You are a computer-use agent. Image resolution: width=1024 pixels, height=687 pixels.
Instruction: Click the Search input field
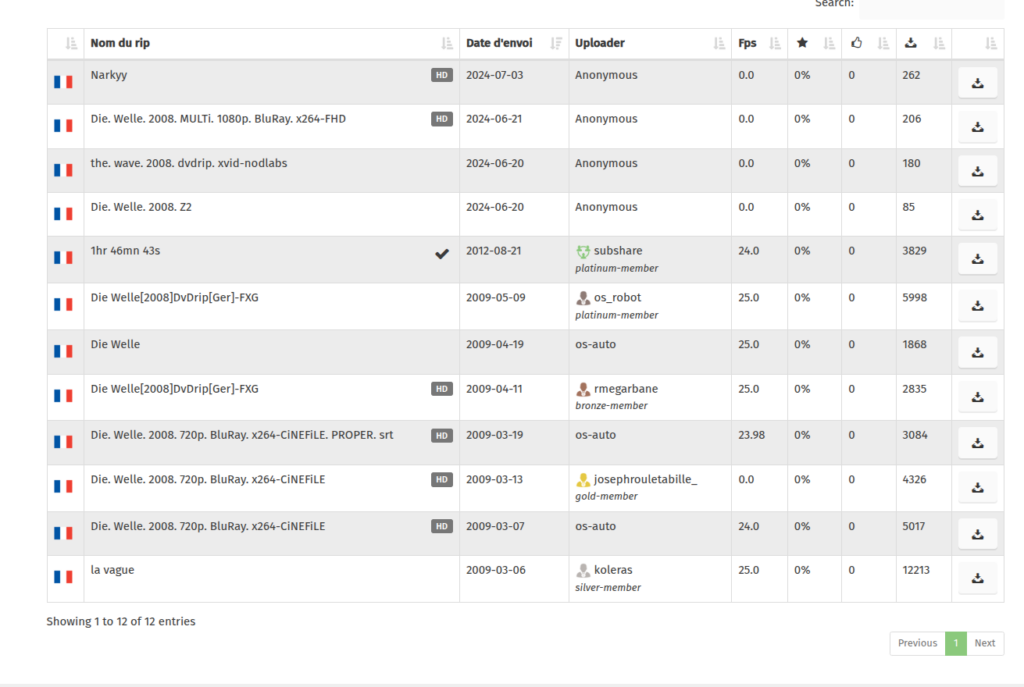(x=931, y=8)
